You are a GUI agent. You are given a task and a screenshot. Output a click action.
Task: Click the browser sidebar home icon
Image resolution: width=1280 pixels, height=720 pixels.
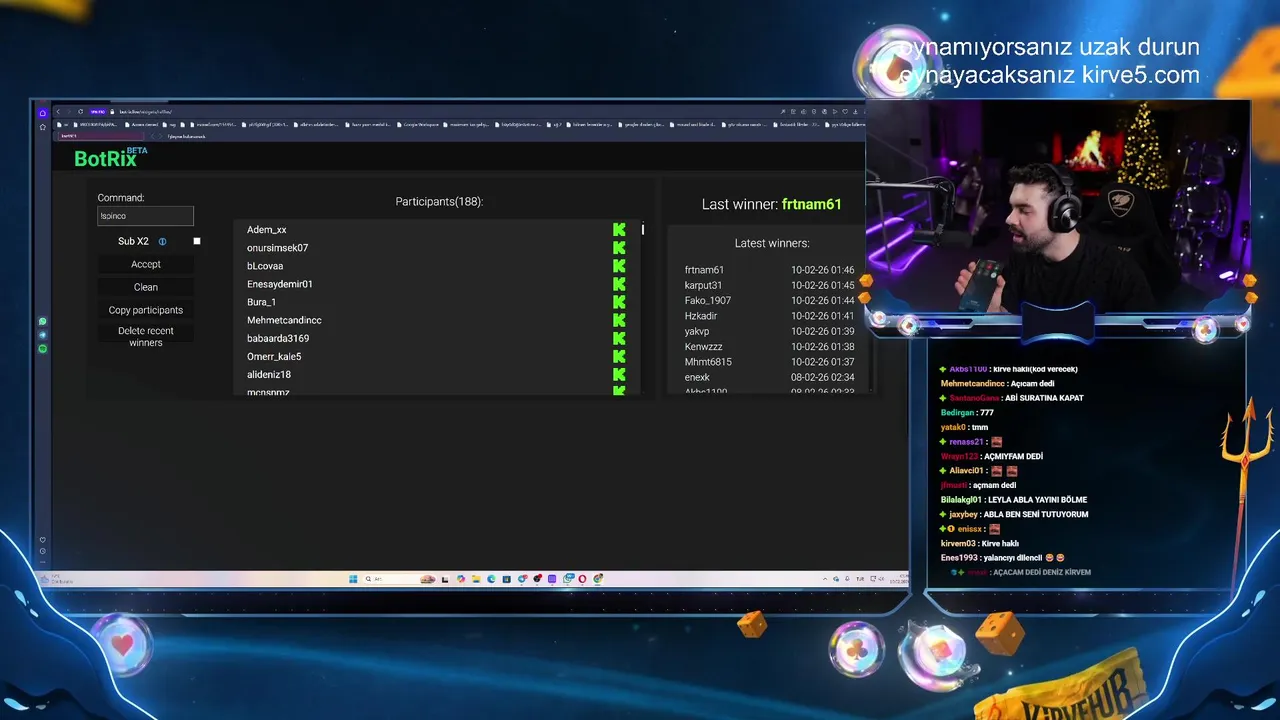43,113
